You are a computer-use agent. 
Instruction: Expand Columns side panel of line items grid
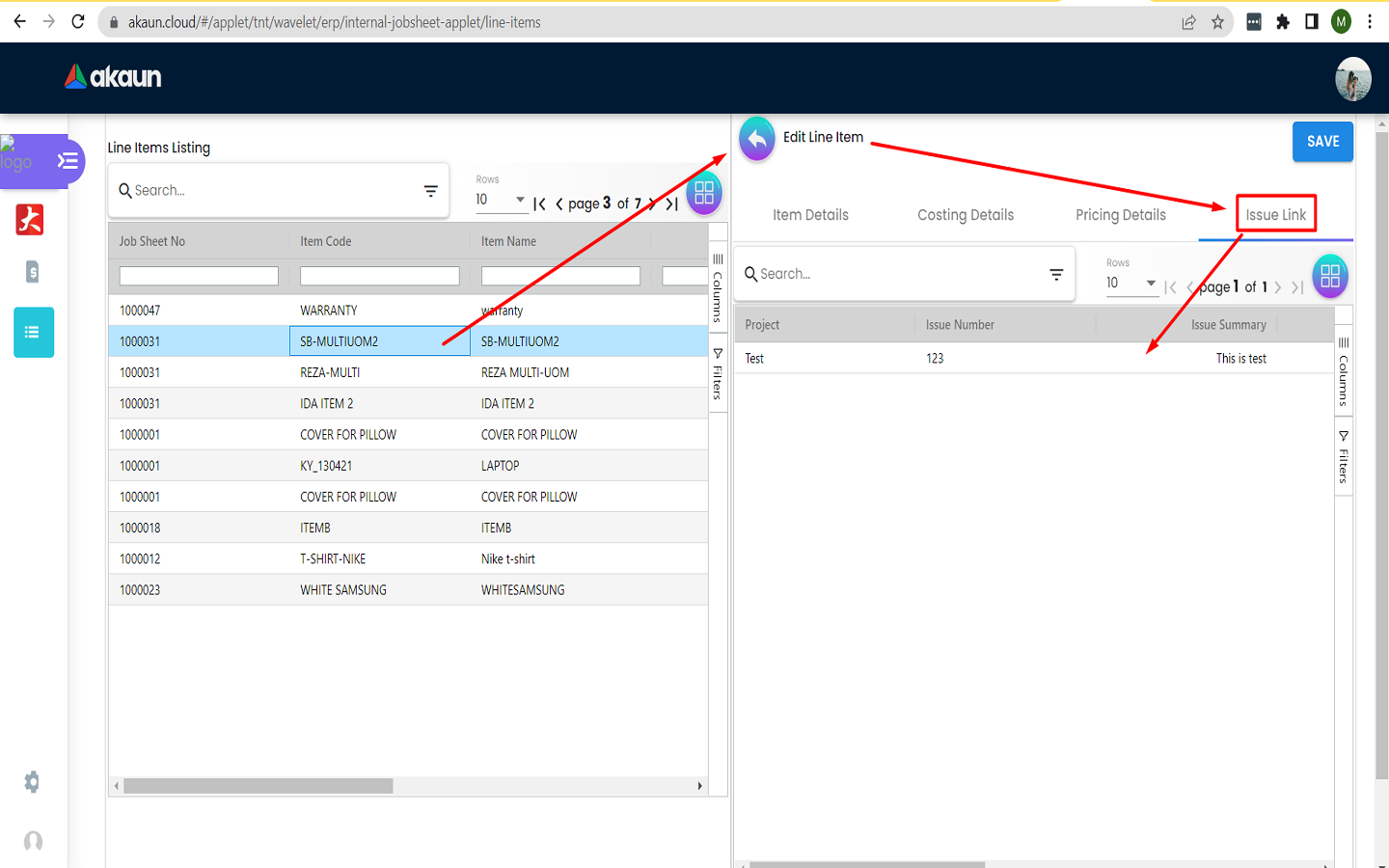pos(718,286)
